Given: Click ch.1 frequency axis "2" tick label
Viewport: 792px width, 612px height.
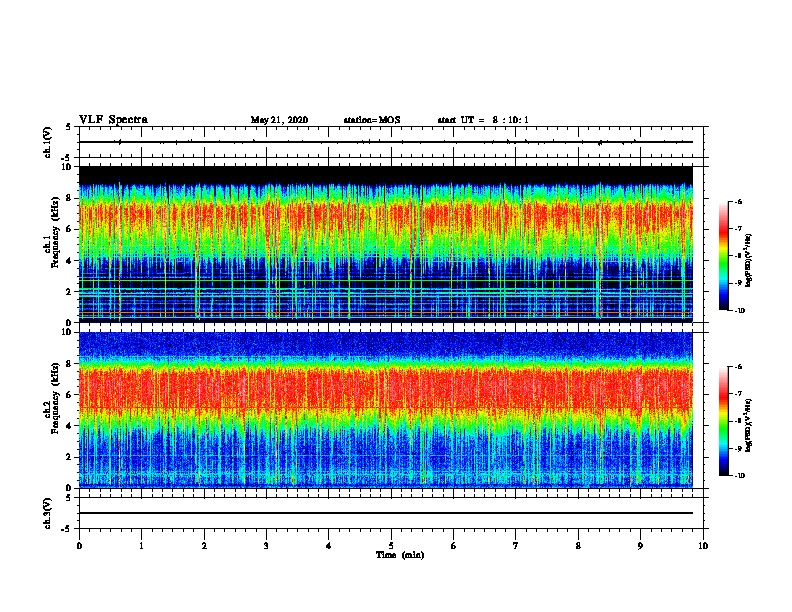Looking at the screenshot, I should coord(70,291).
